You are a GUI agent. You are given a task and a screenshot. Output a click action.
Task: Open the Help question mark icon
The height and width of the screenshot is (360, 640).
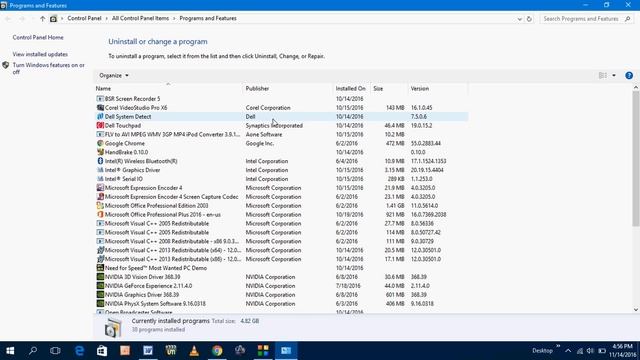pyautogui.click(x=629, y=76)
